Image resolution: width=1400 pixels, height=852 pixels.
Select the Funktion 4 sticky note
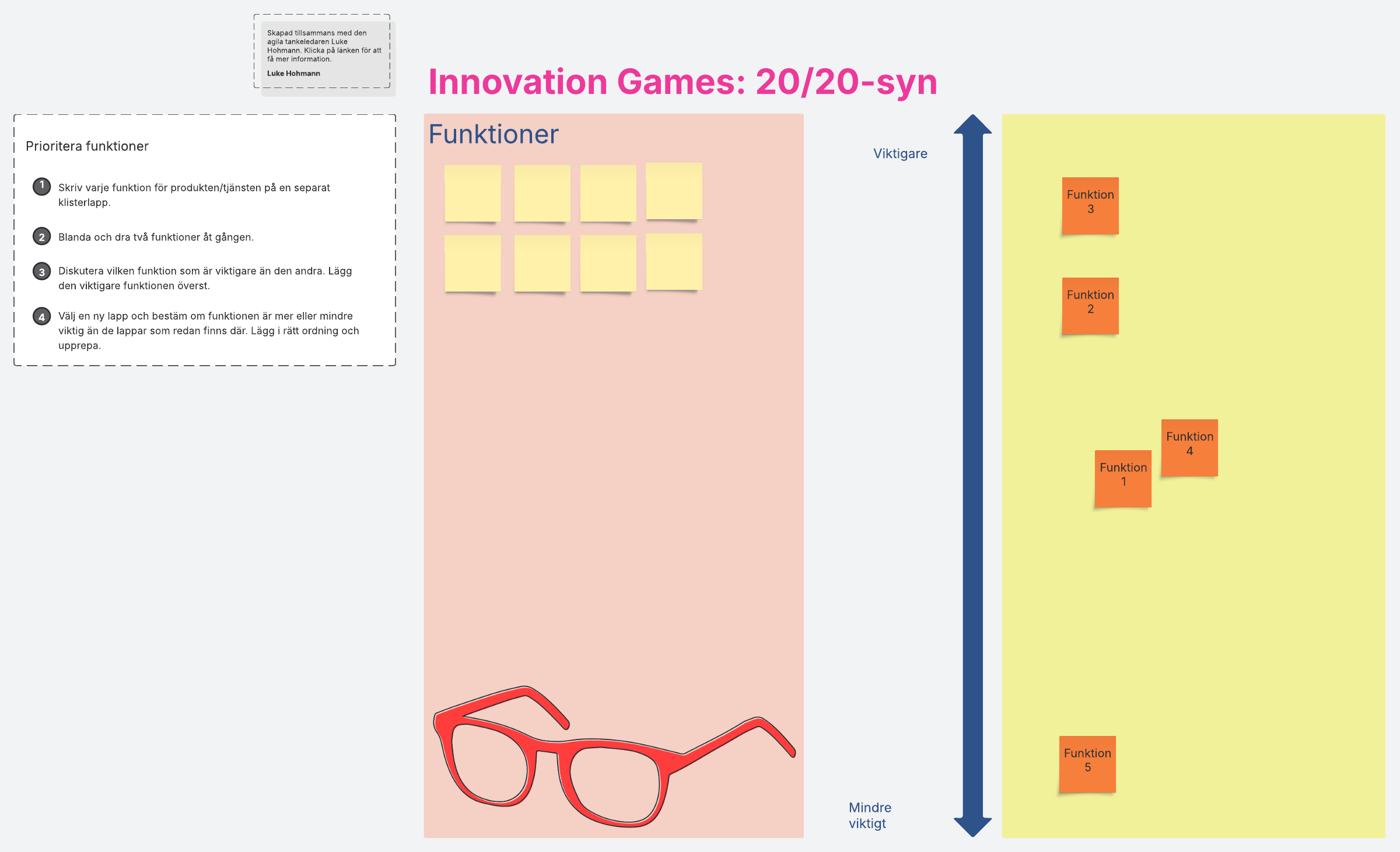pyautogui.click(x=1189, y=447)
